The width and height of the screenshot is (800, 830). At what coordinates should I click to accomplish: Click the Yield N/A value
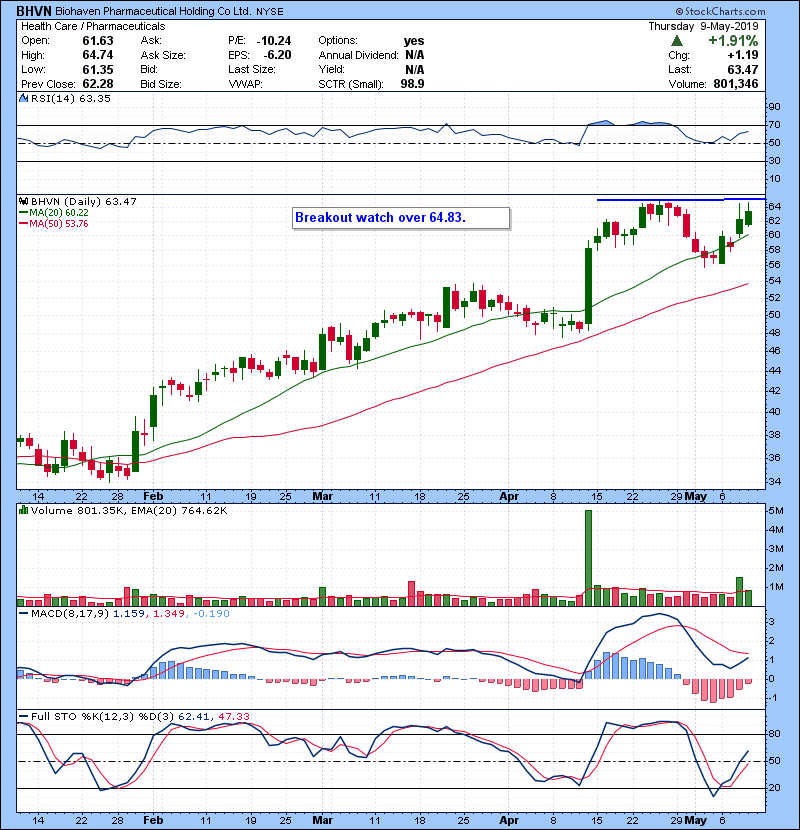415,69
